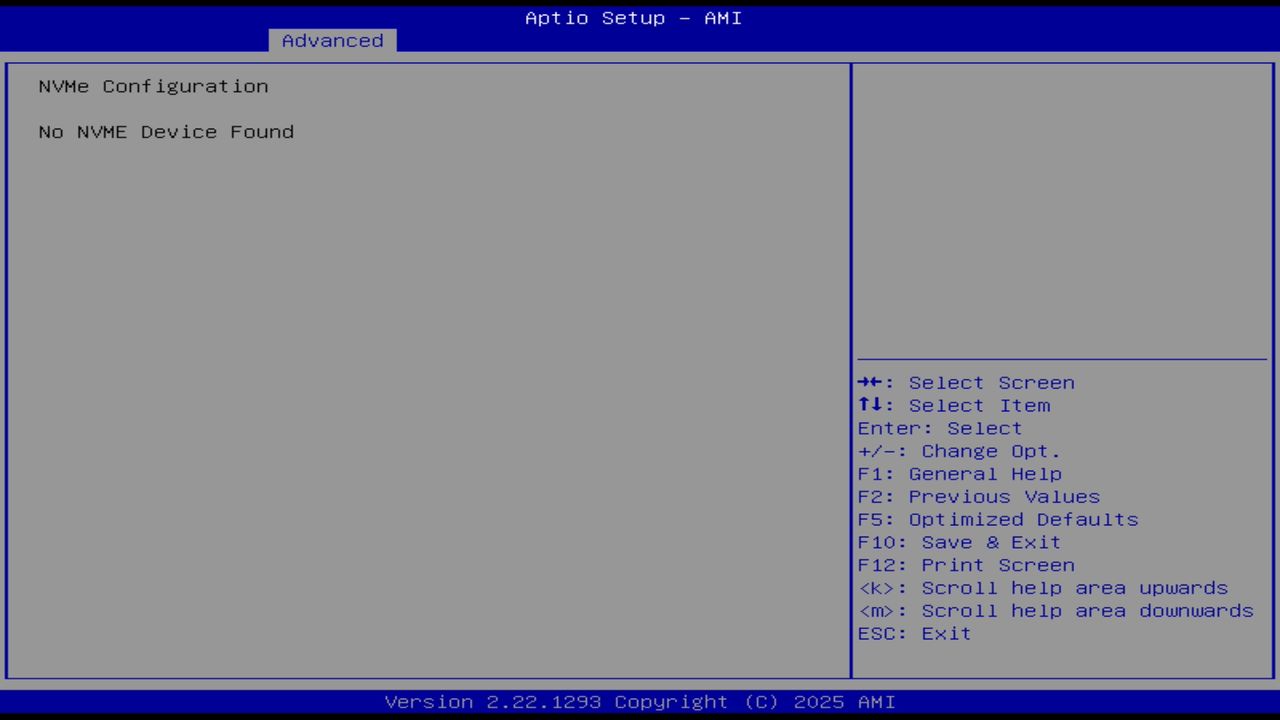
Task: Click F2 Previous Values option
Action: tap(978, 496)
